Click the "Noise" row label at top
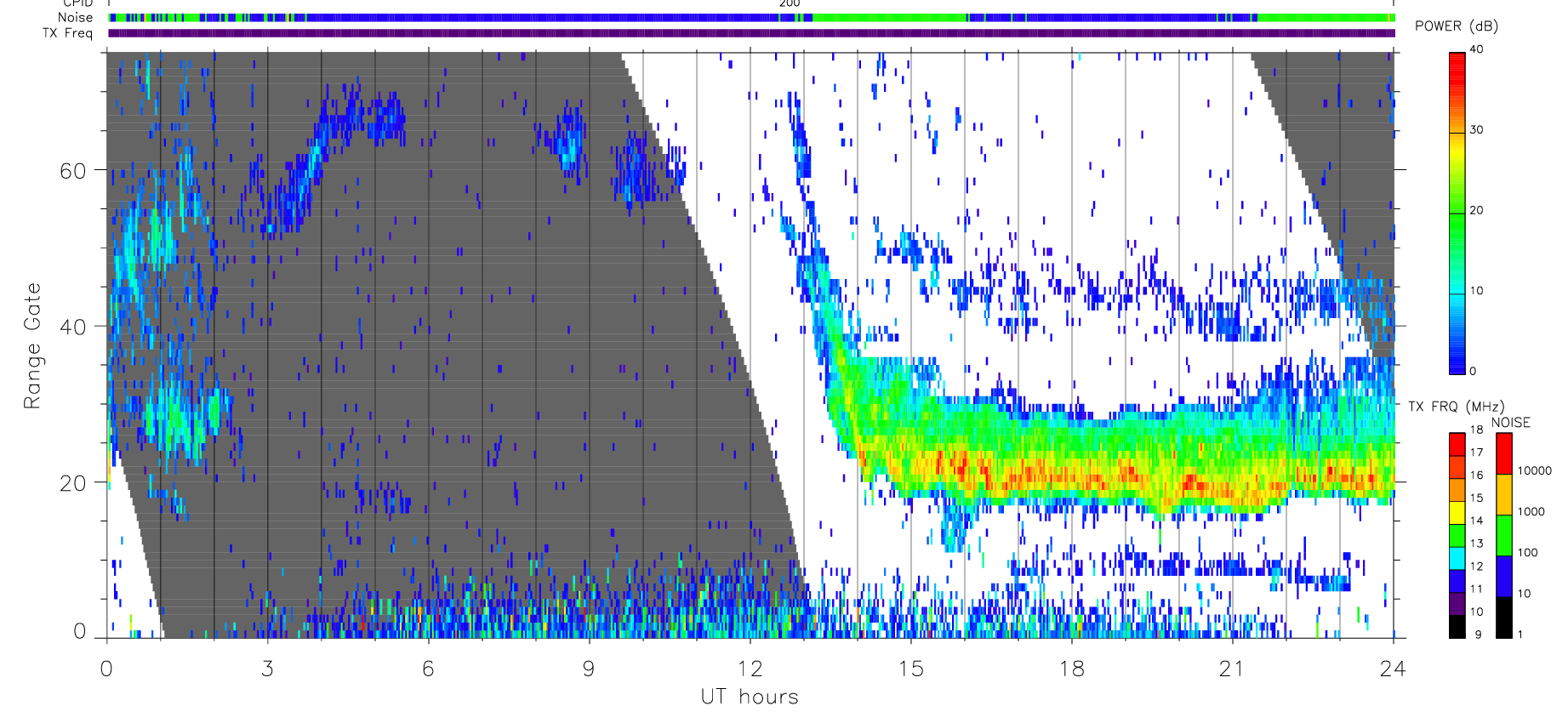 point(75,17)
